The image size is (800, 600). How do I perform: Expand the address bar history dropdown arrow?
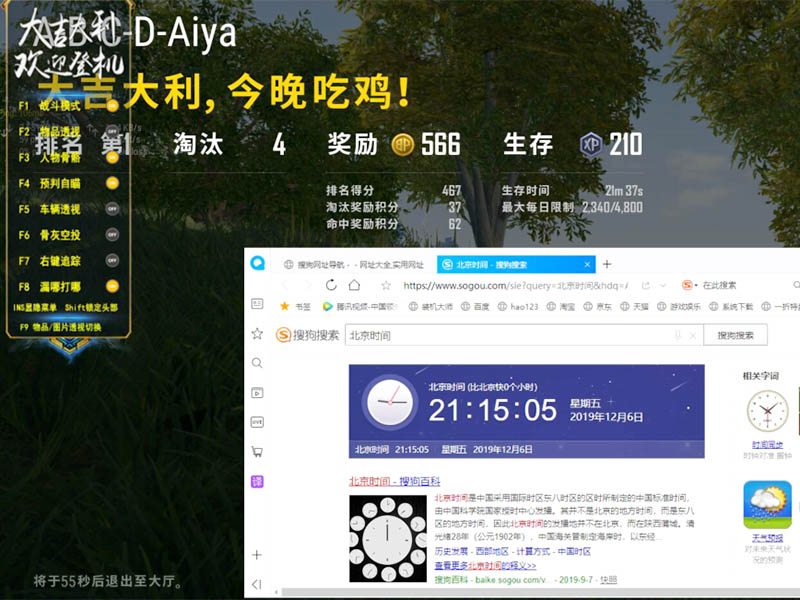click(x=663, y=285)
